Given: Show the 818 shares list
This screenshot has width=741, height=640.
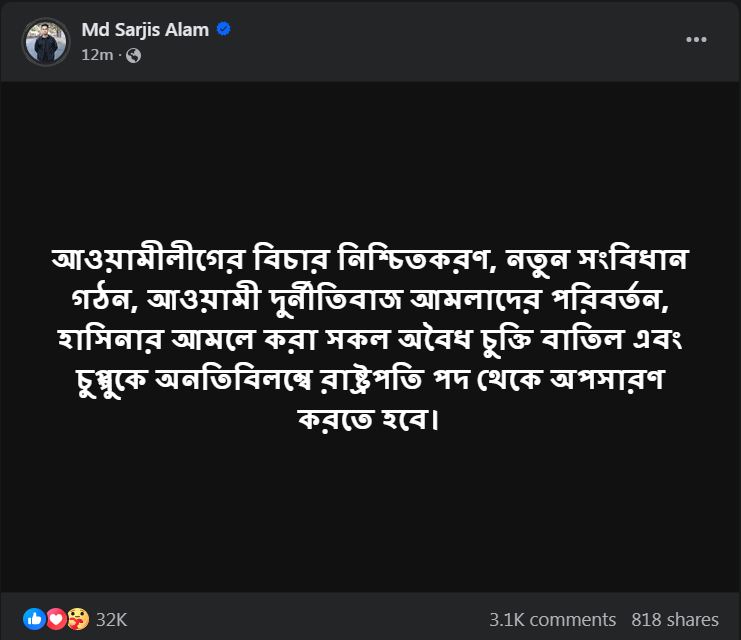Looking at the screenshot, I should (675, 620).
